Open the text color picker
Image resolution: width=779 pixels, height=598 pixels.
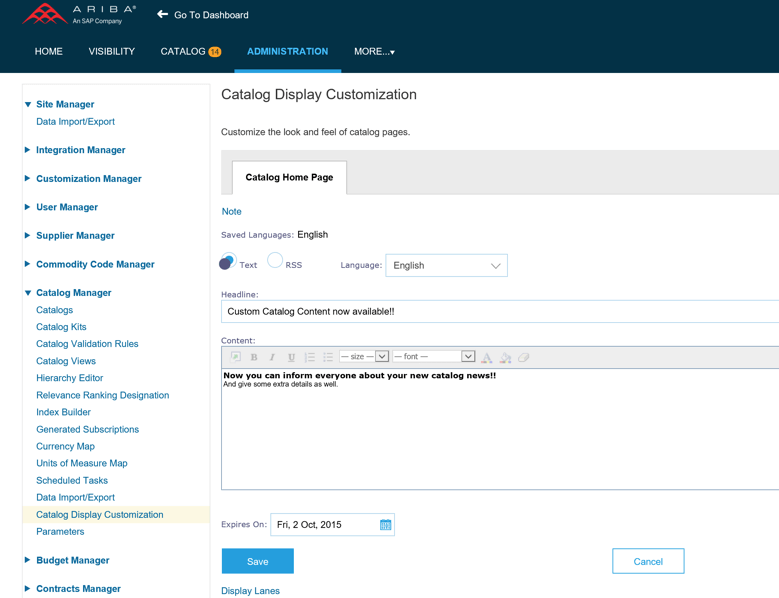[x=487, y=357]
